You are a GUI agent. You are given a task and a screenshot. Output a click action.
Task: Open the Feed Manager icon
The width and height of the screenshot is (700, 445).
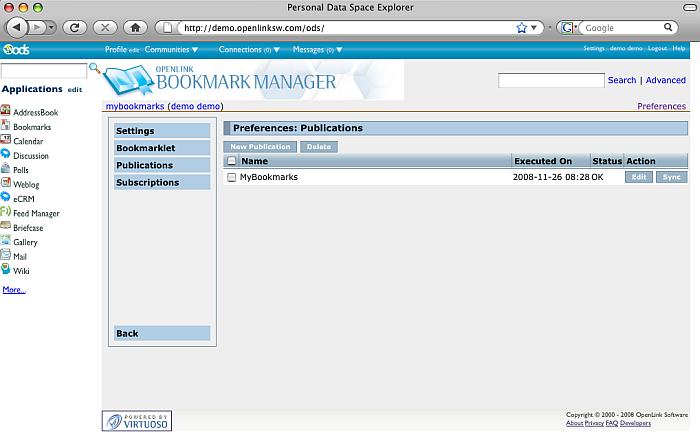(x=6, y=213)
